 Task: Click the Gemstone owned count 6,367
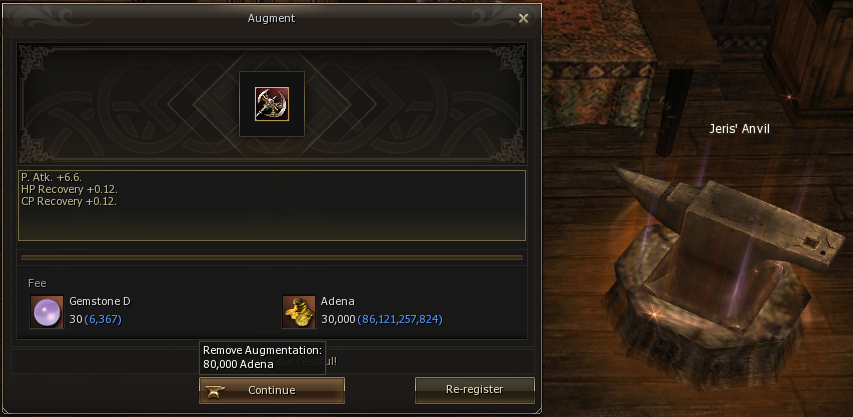tap(103, 320)
